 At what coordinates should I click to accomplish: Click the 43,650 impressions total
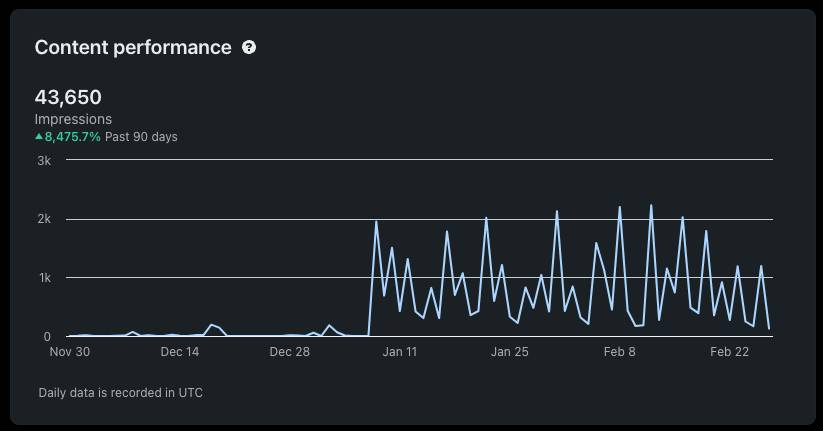tap(68, 97)
